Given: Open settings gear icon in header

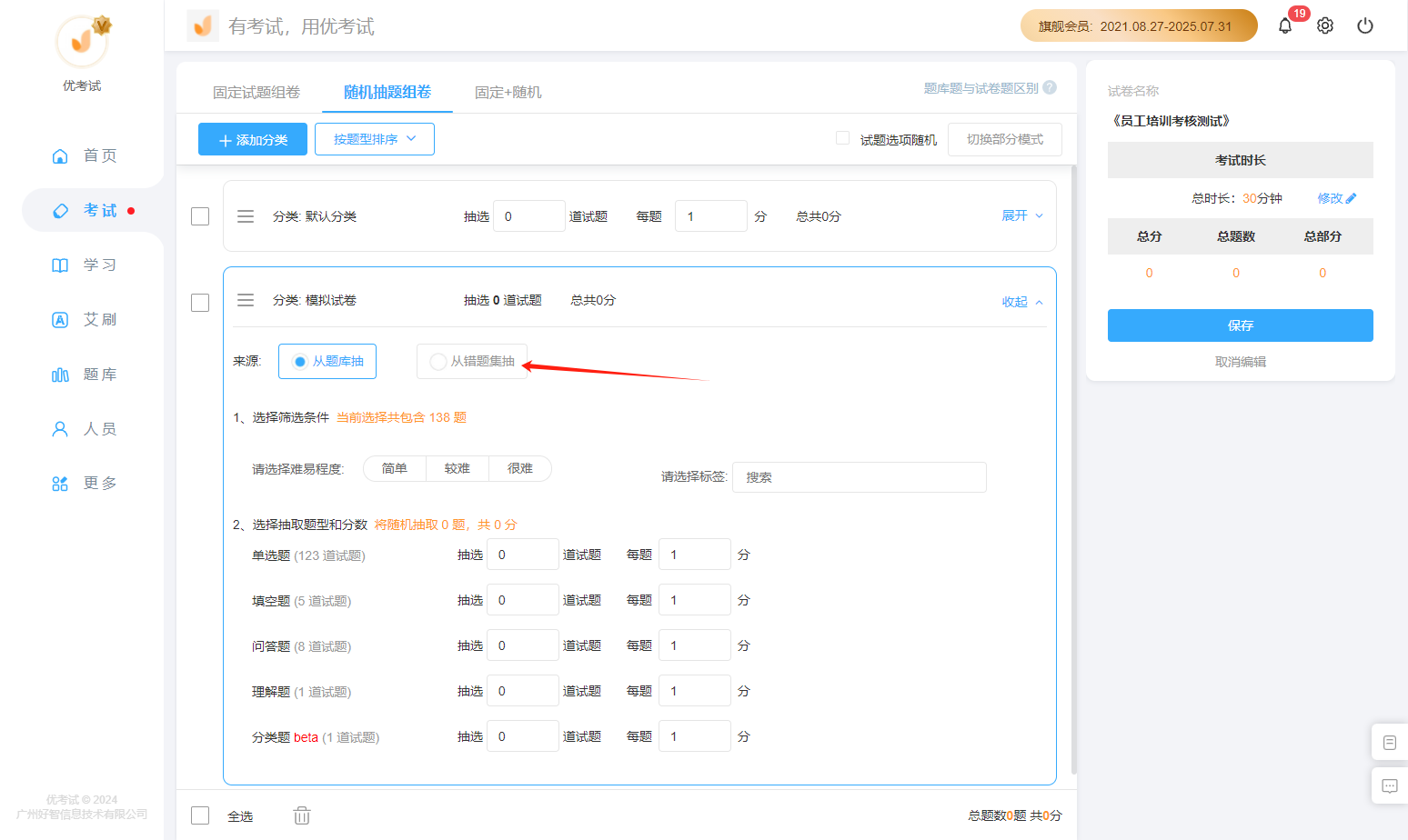Looking at the screenshot, I should point(1325,25).
